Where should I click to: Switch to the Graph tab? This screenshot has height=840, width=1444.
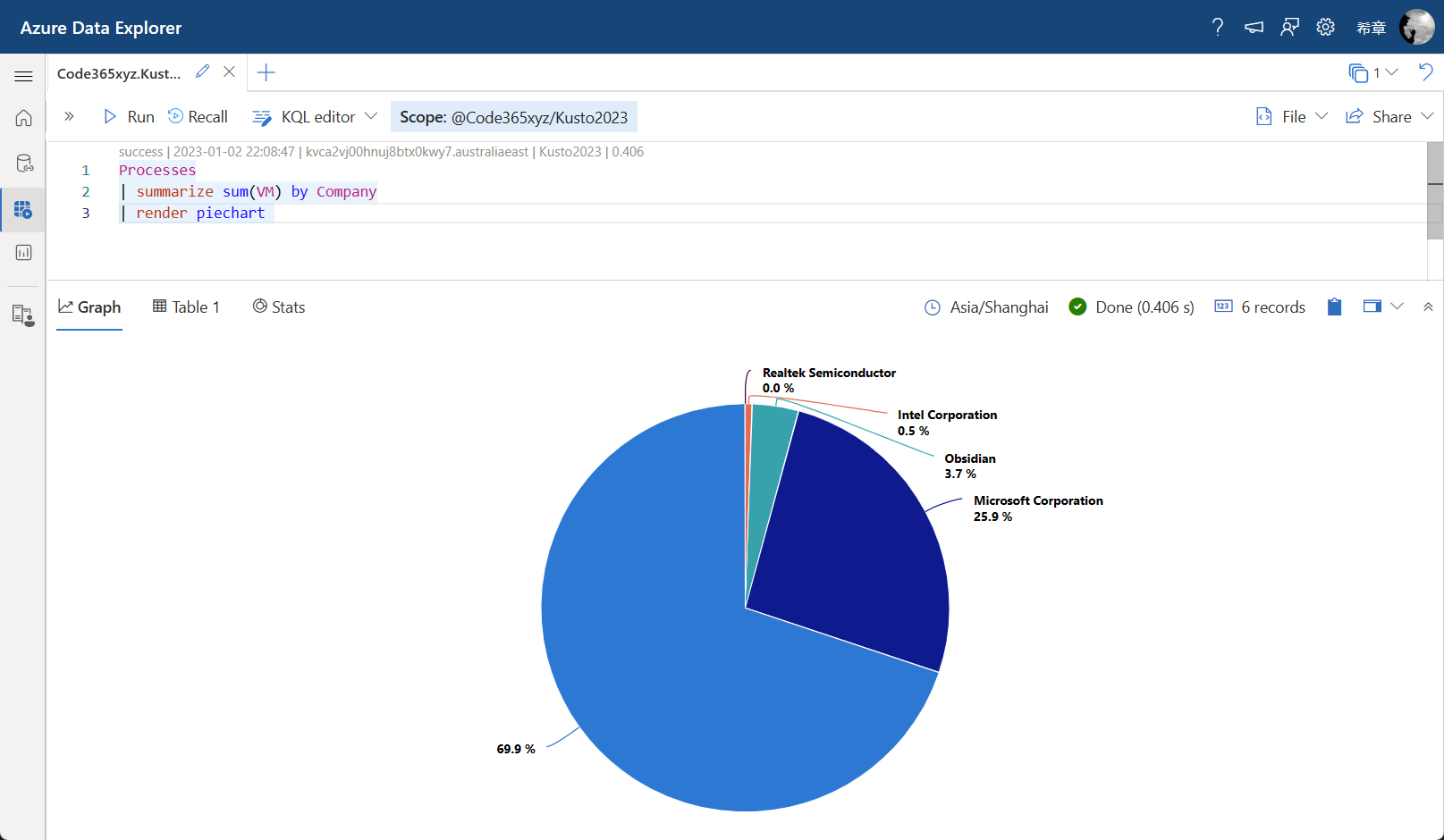[x=89, y=307]
